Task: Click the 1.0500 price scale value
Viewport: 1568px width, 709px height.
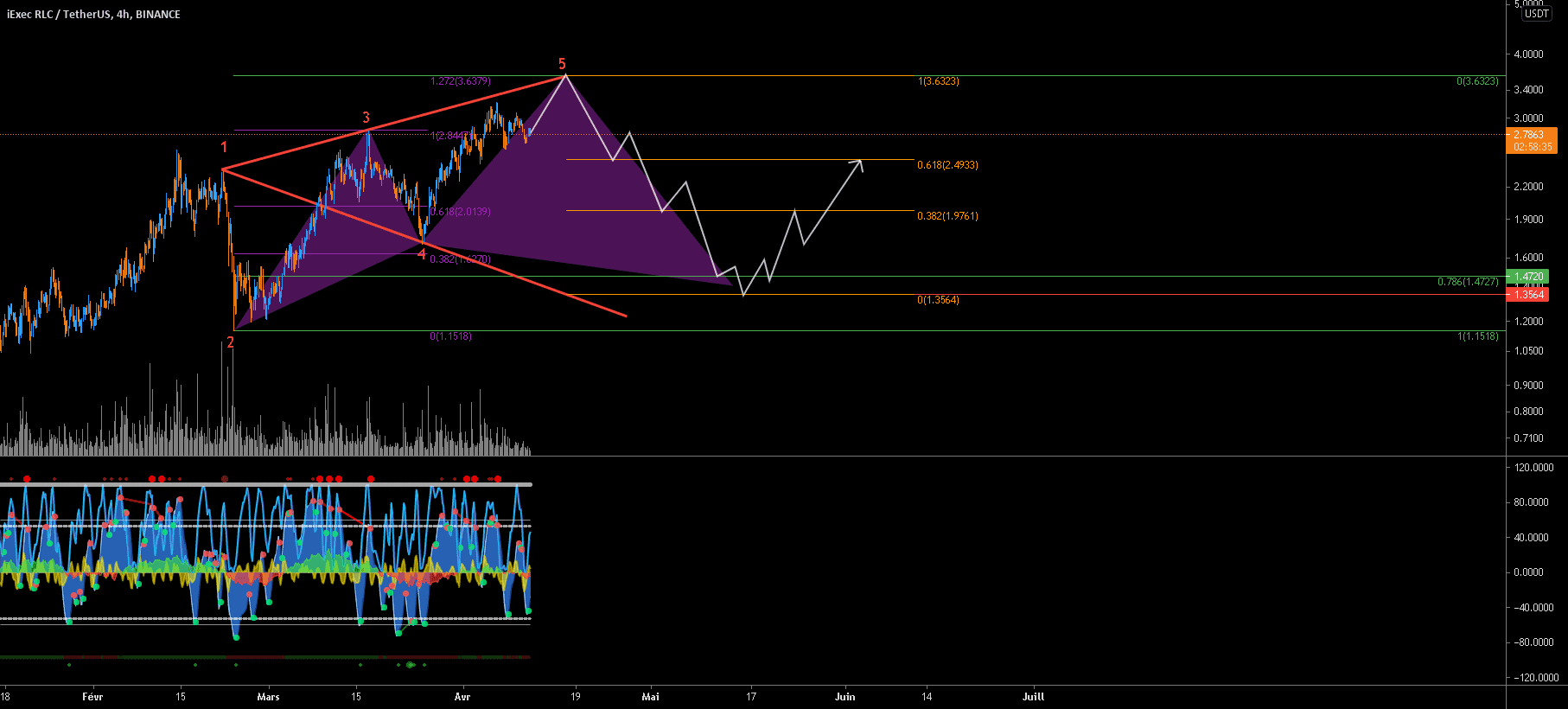Action: pos(1528,351)
